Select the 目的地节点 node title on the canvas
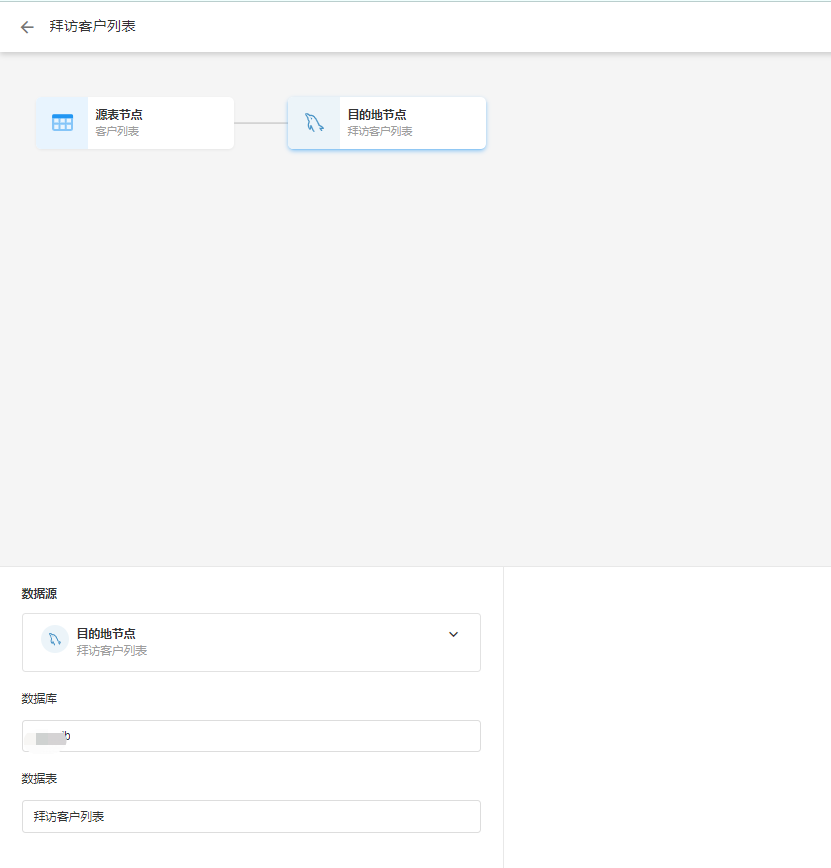 [377, 115]
